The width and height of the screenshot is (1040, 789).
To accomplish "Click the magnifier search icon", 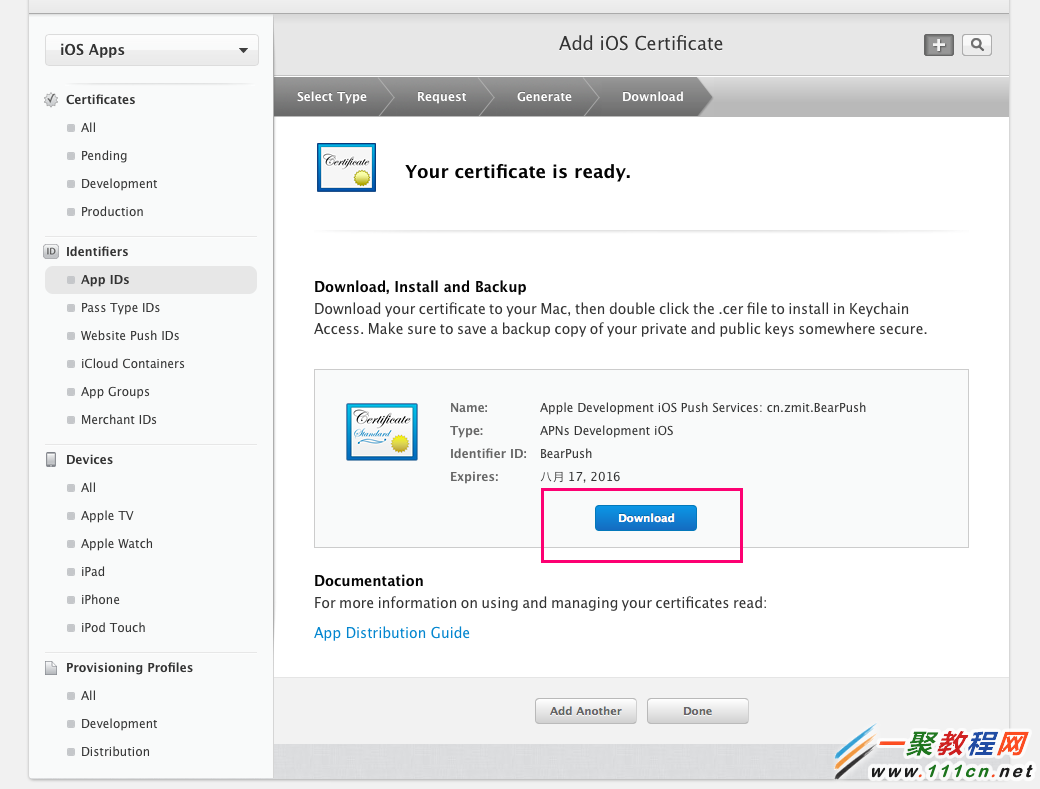I will (x=976, y=45).
